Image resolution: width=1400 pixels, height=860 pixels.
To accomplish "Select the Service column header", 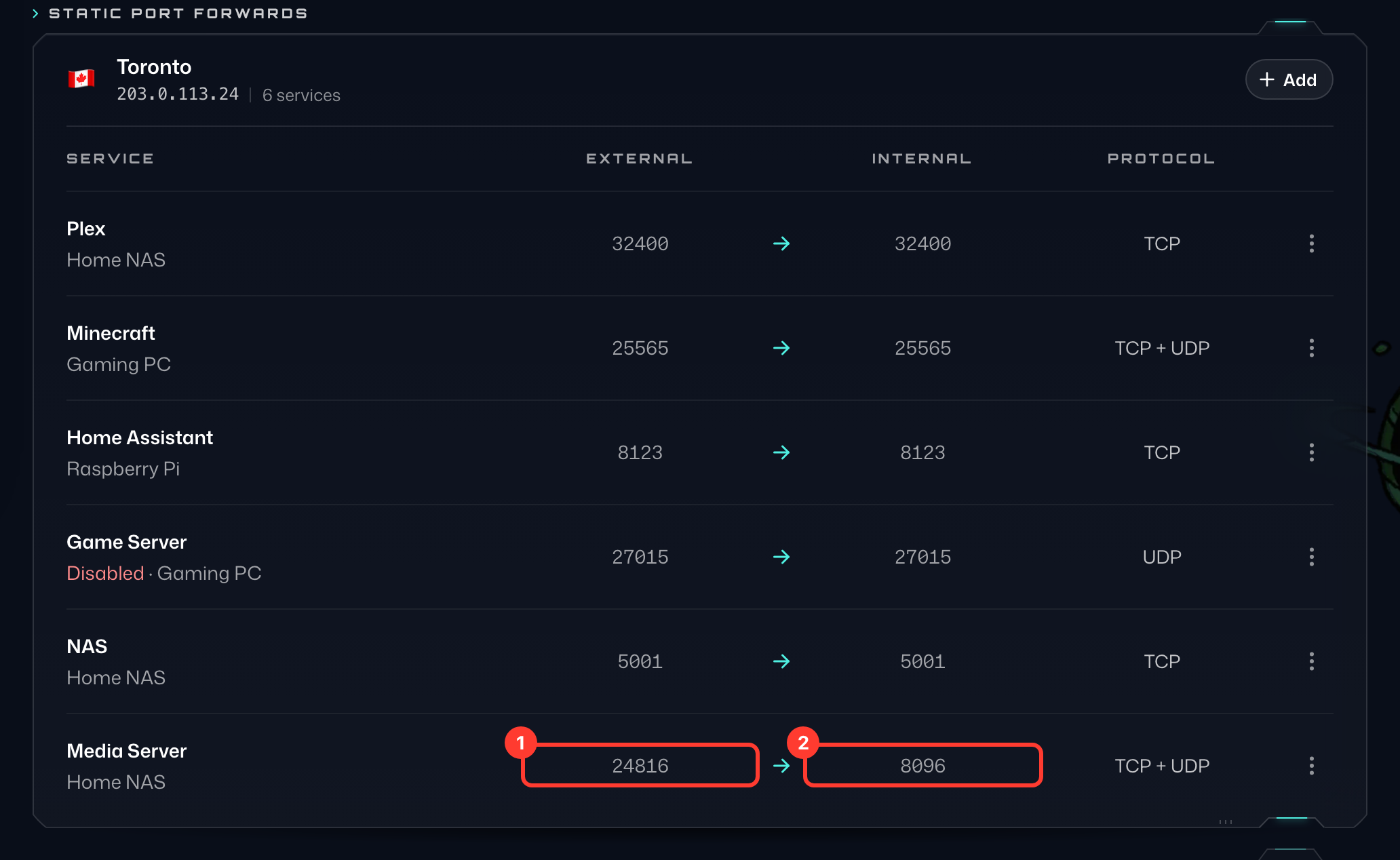I will pos(110,159).
